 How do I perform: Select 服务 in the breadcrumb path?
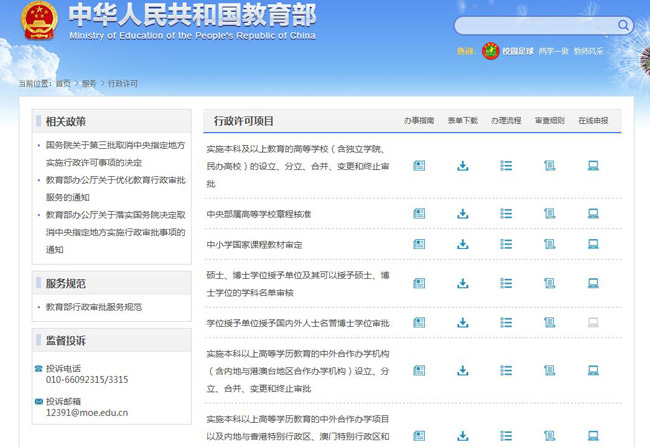[x=89, y=84]
